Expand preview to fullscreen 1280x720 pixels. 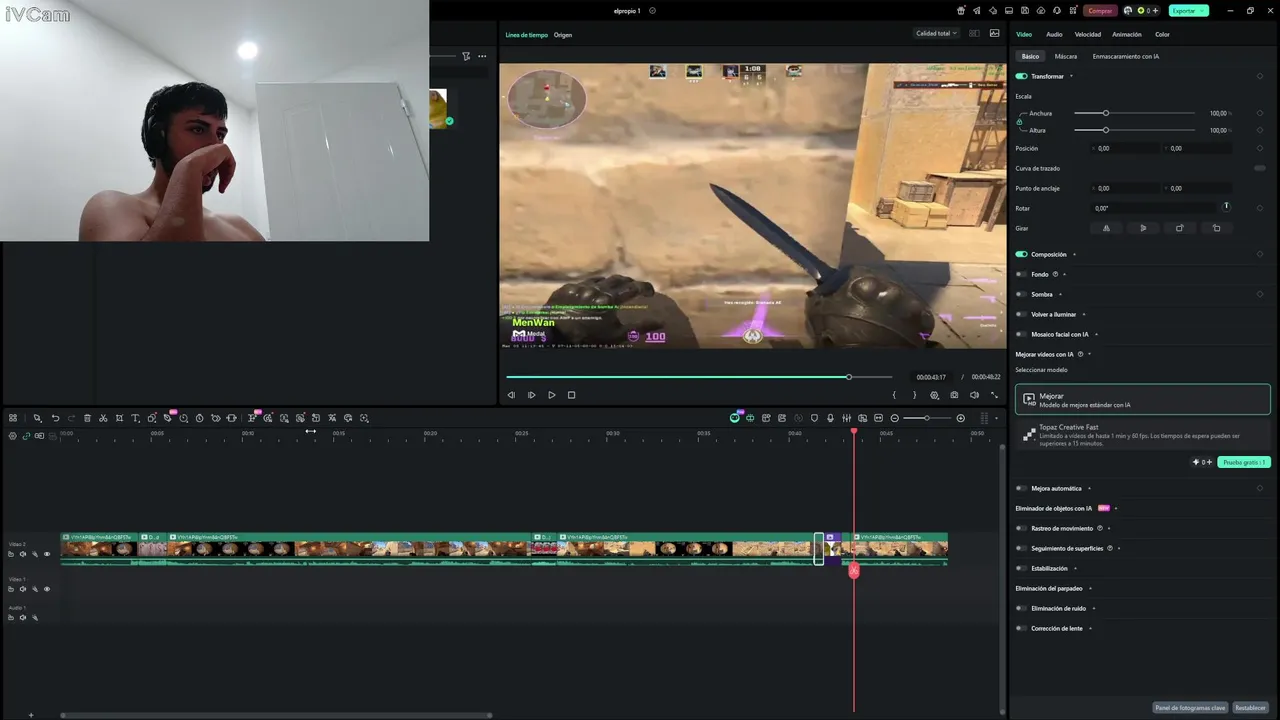(x=994, y=395)
